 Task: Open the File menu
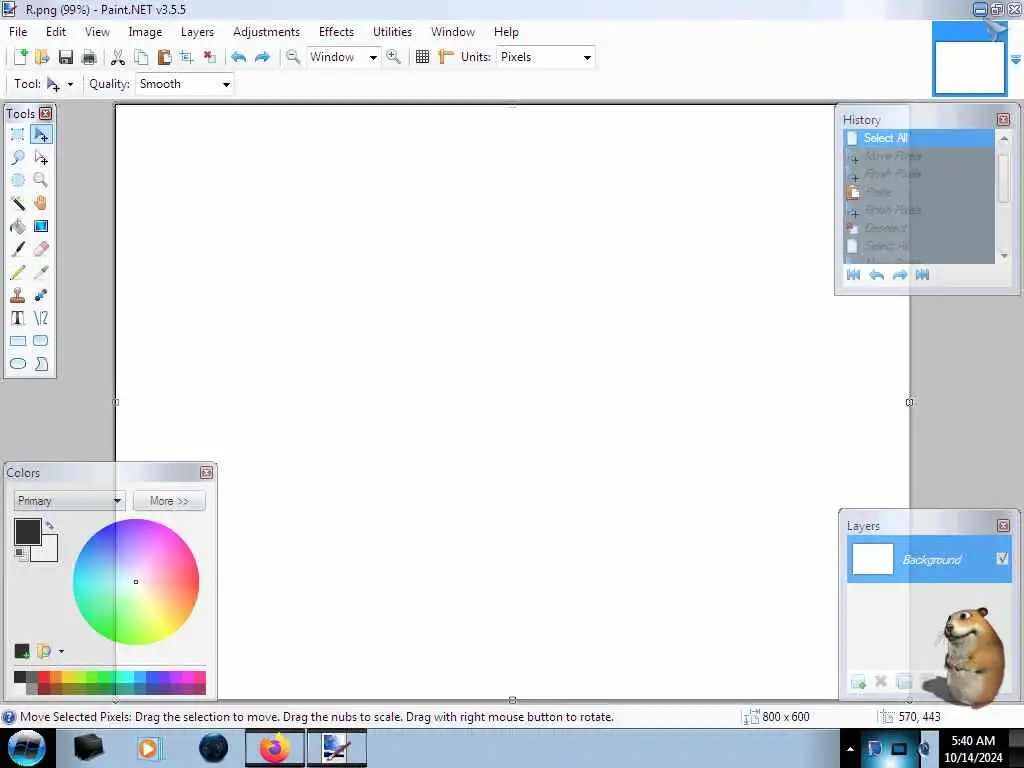[18, 31]
